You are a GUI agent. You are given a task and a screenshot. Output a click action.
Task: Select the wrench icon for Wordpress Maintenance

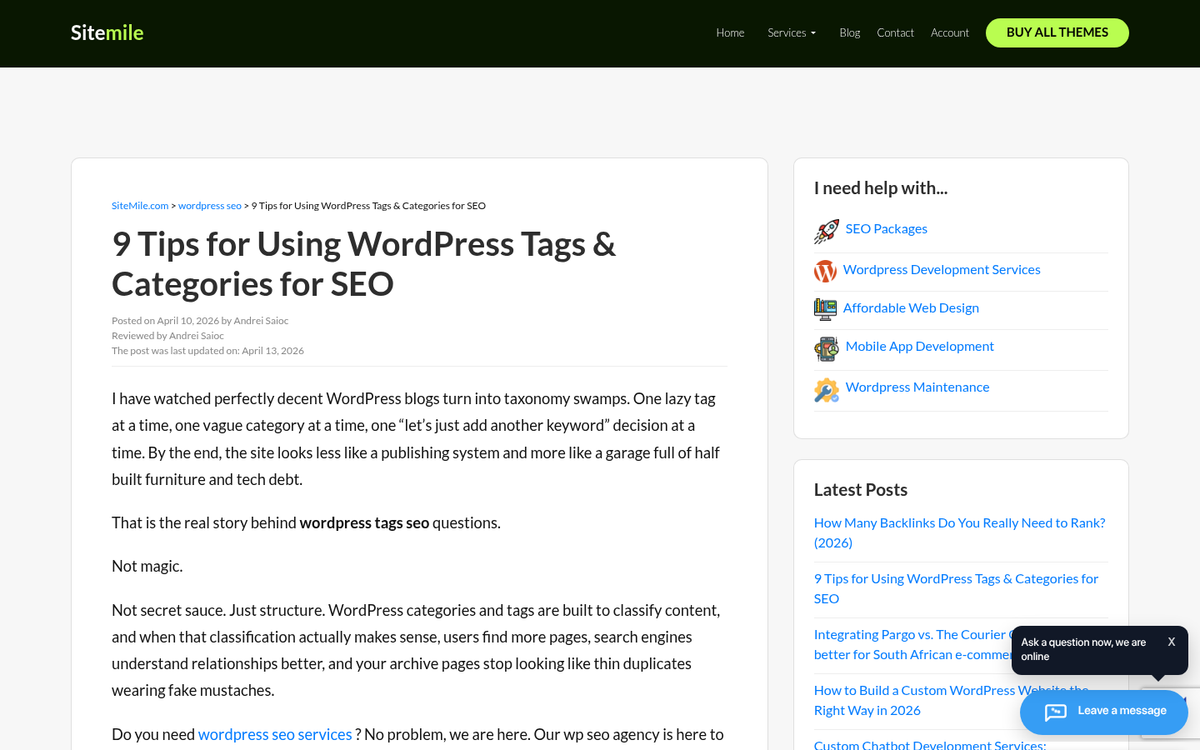point(826,389)
